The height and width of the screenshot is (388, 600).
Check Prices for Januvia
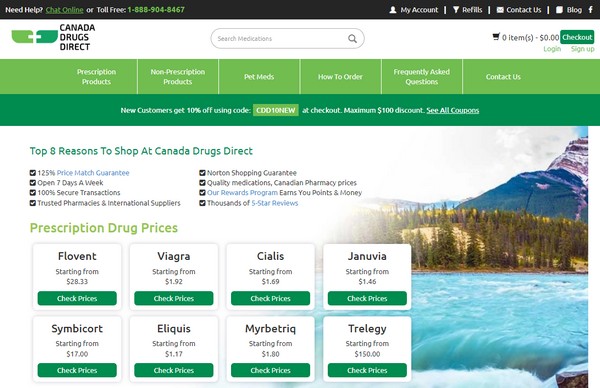[367, 298]
